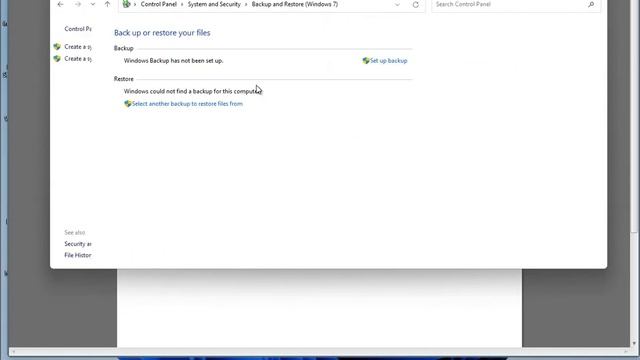Screen dimensions: 640x360
Task: Open Security and Maintenance under See also
Action: 78,244
